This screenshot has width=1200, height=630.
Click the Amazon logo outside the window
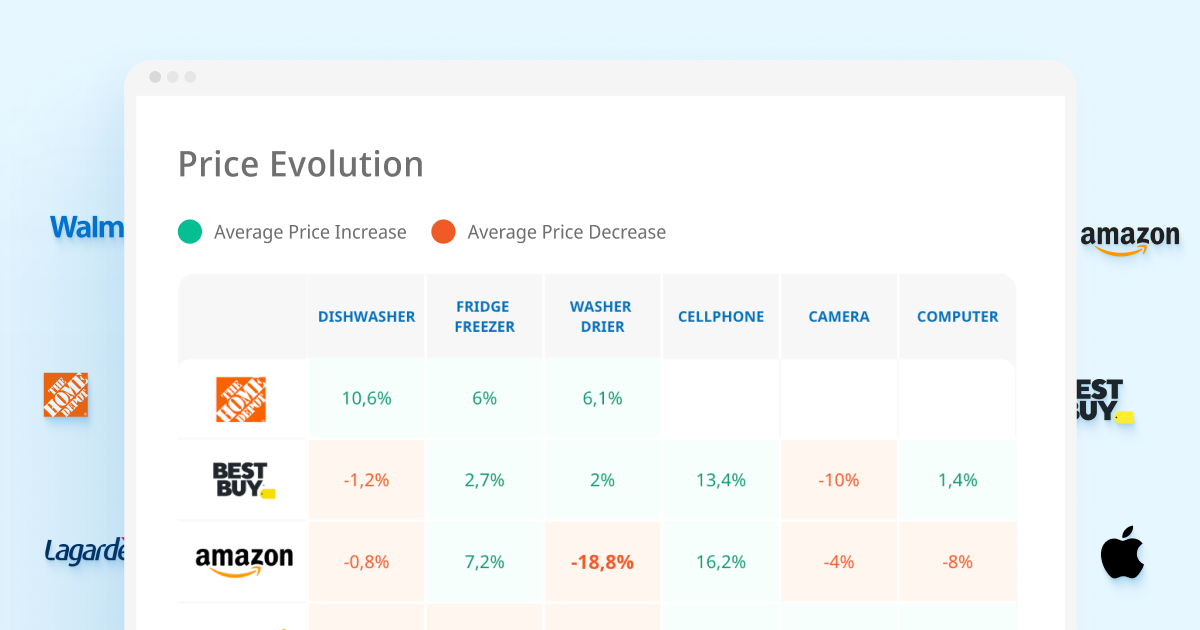click(x=1129, y=239)
